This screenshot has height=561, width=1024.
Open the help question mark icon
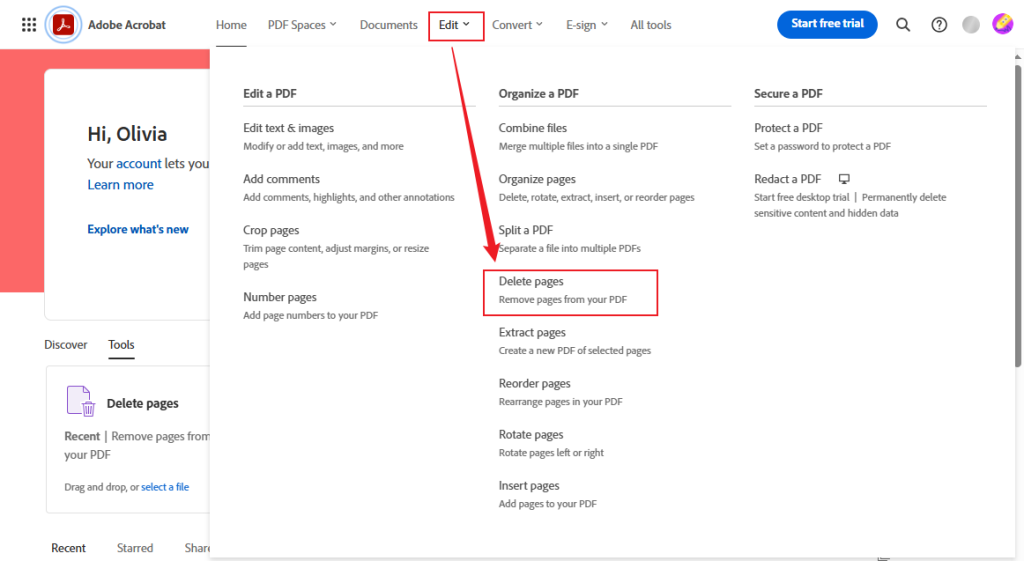pyautogui.click(x=938, y=25)
